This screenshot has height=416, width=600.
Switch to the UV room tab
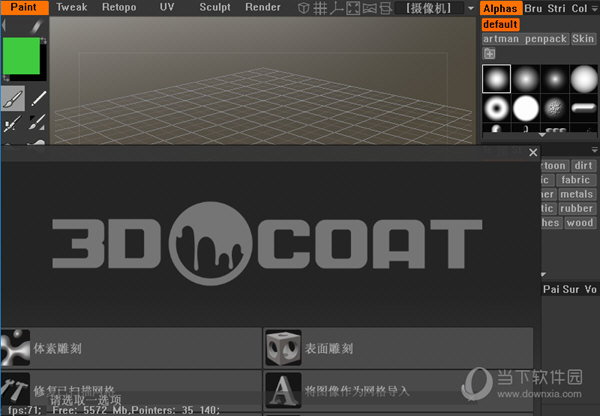(167, 7)
